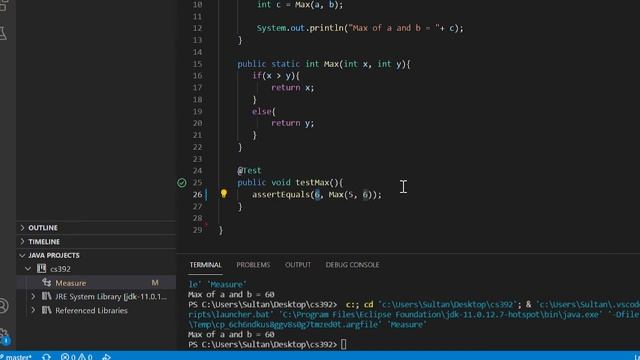
Task: Click line number 29 in the gutter
Action: click(198, 230)
